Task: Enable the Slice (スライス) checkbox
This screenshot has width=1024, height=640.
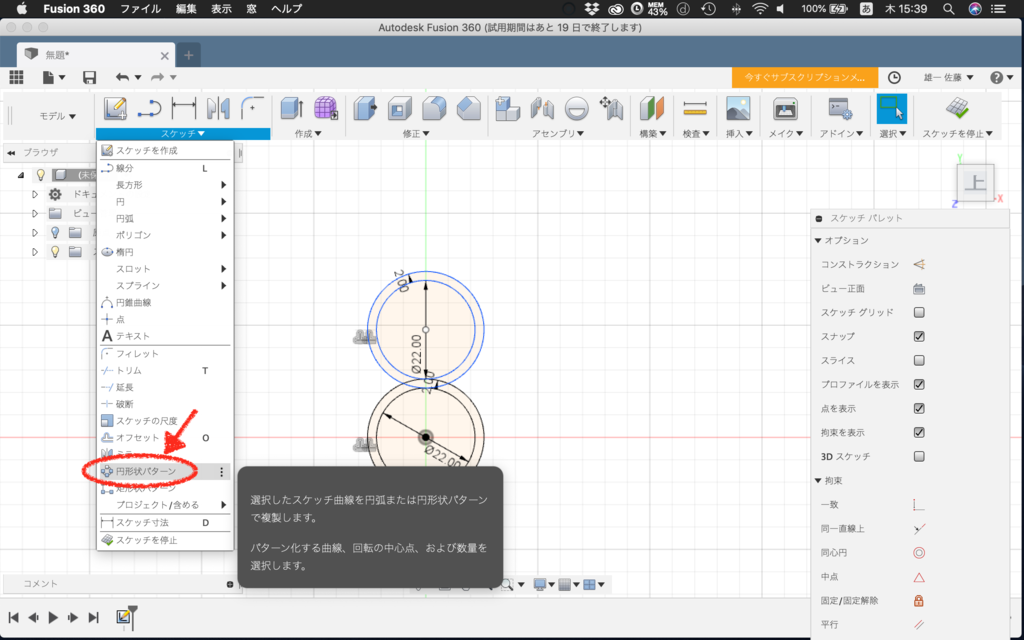Action: [919, 360]
